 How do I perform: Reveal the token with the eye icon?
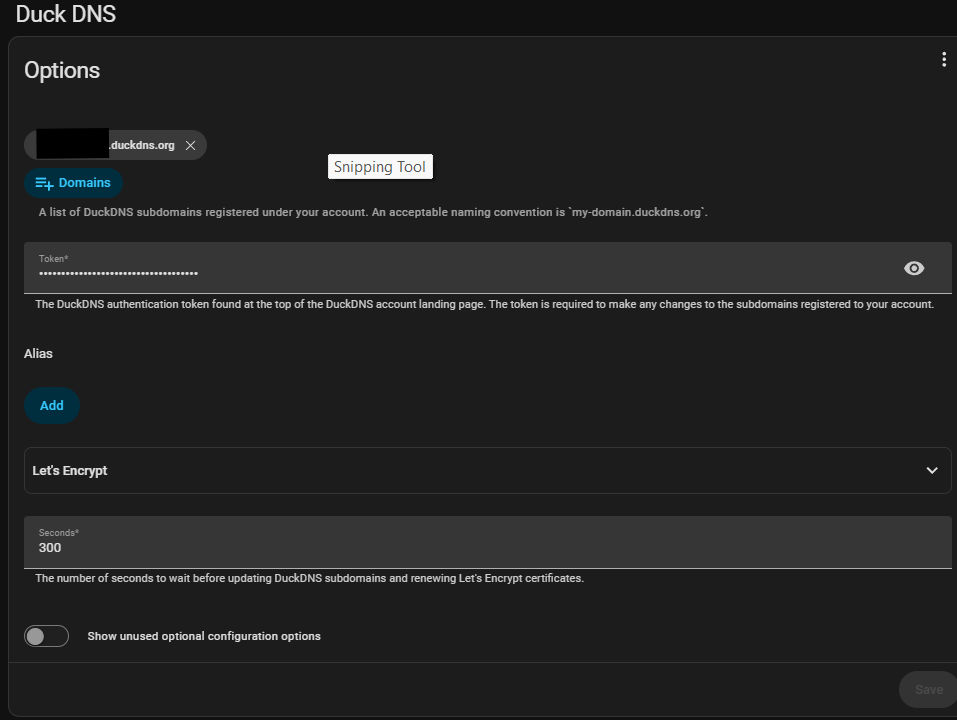pyautogui.click(x=914, y=268)
